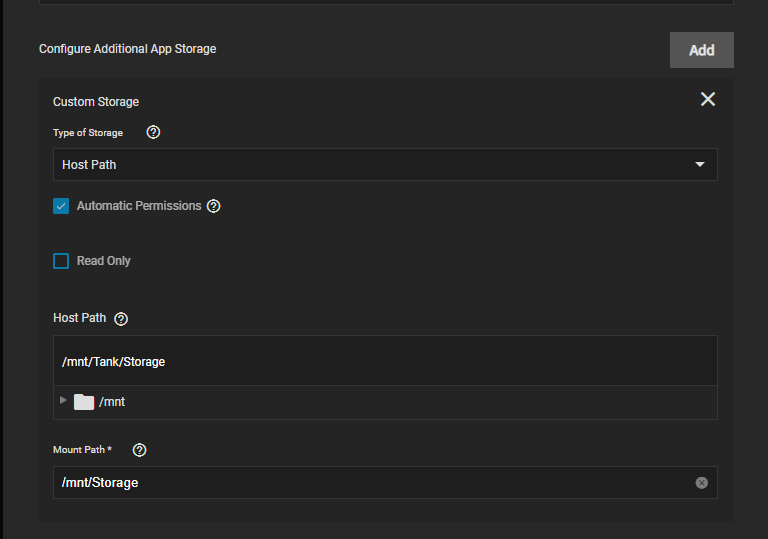The width and height of the screenshot is (768, 539).
Task: Click the Add storage button
Action: coord(701,50)
